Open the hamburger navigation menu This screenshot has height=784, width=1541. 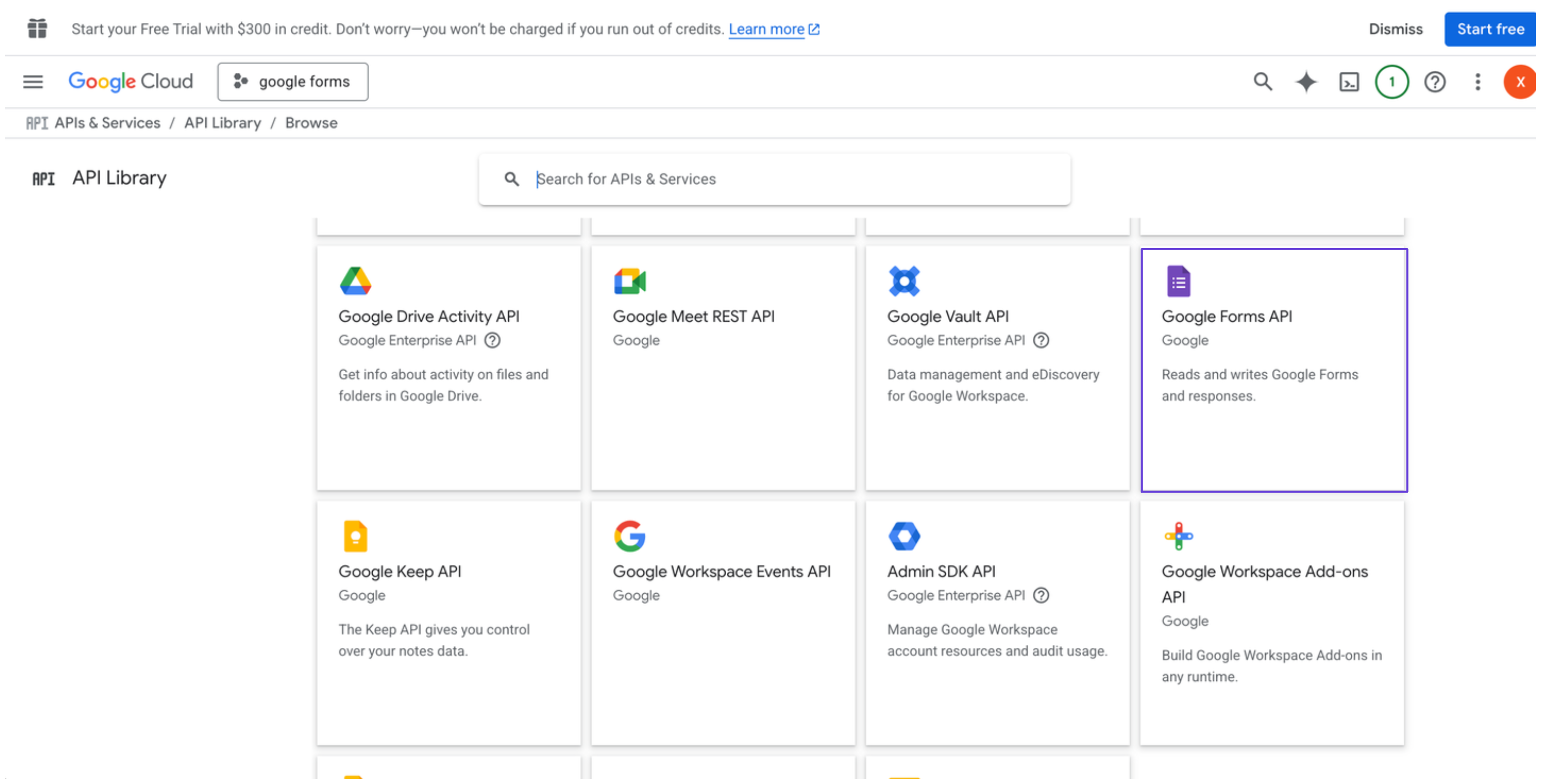[x=33, y=81]
